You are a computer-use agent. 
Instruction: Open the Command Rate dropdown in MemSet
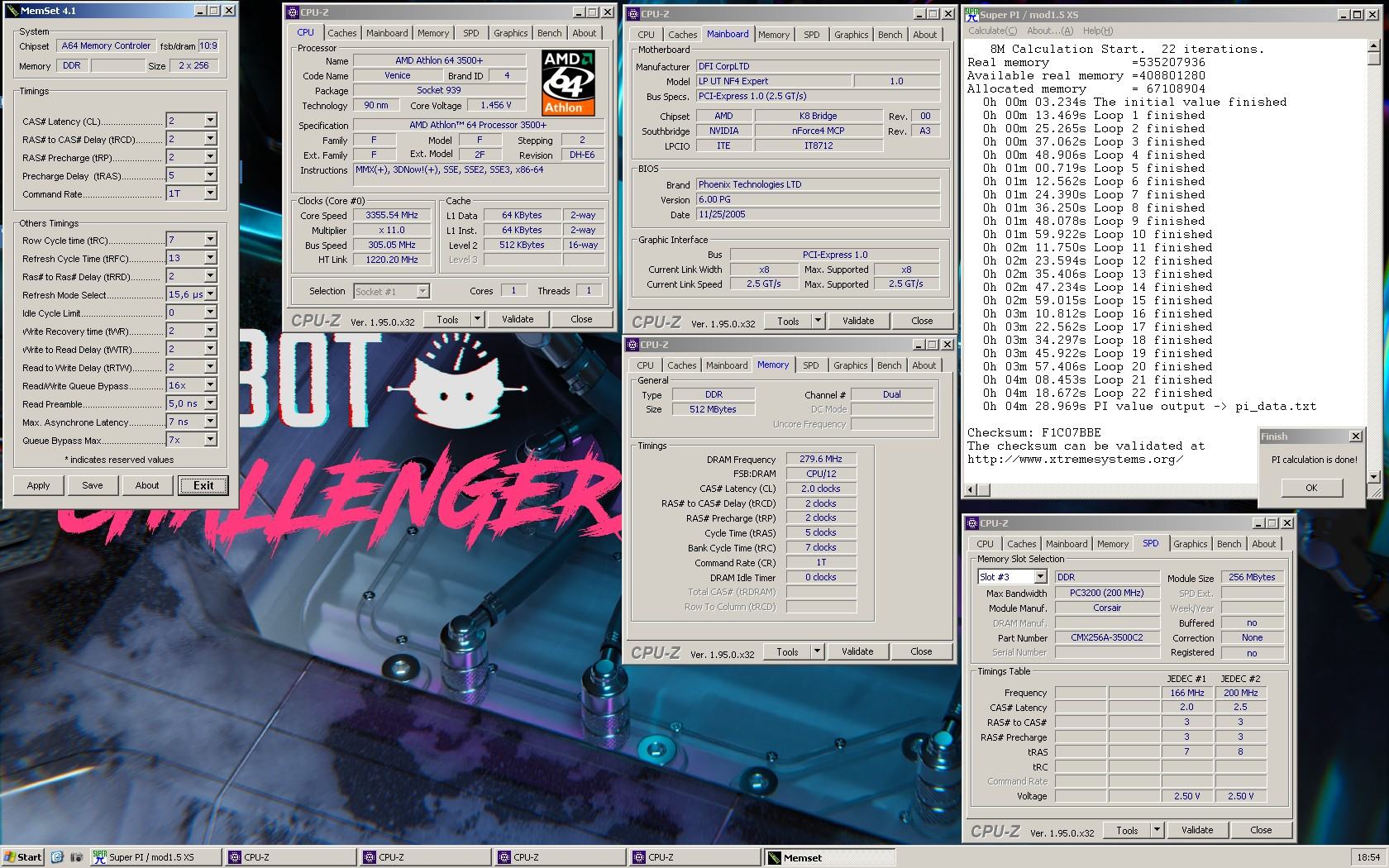coord(210,193)
